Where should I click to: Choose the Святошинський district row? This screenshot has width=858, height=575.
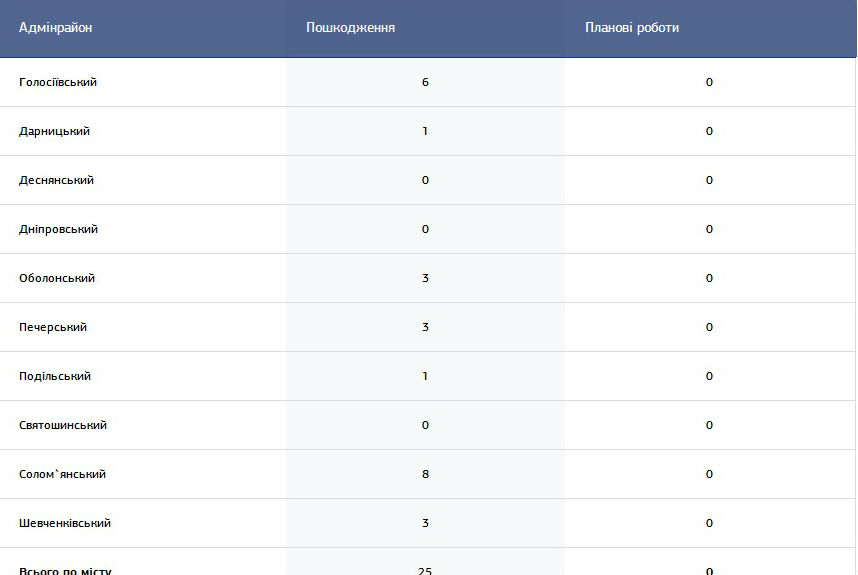[x=428, y=425]
